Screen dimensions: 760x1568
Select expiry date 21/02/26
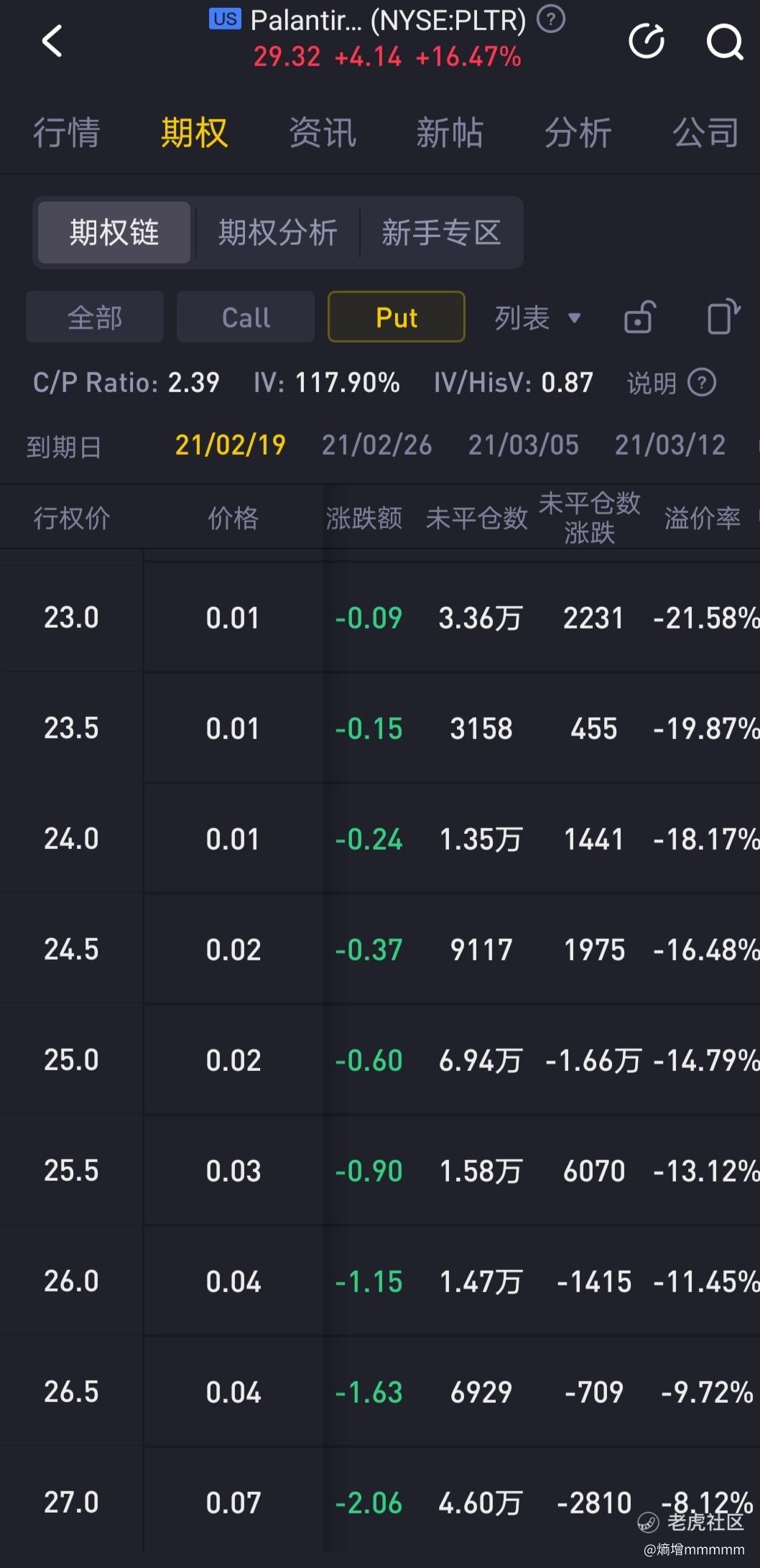pos(376,445)
